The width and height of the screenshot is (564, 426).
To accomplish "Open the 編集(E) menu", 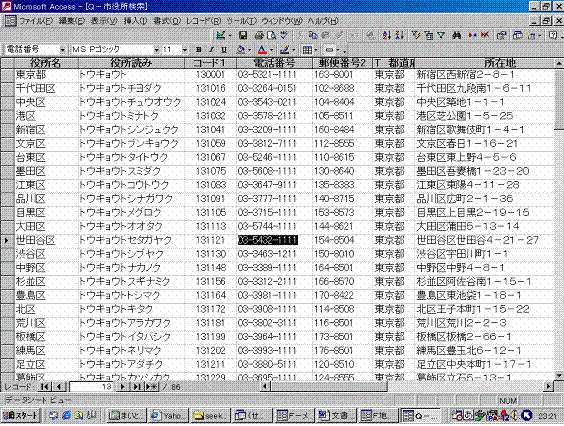I will (72, 21).
